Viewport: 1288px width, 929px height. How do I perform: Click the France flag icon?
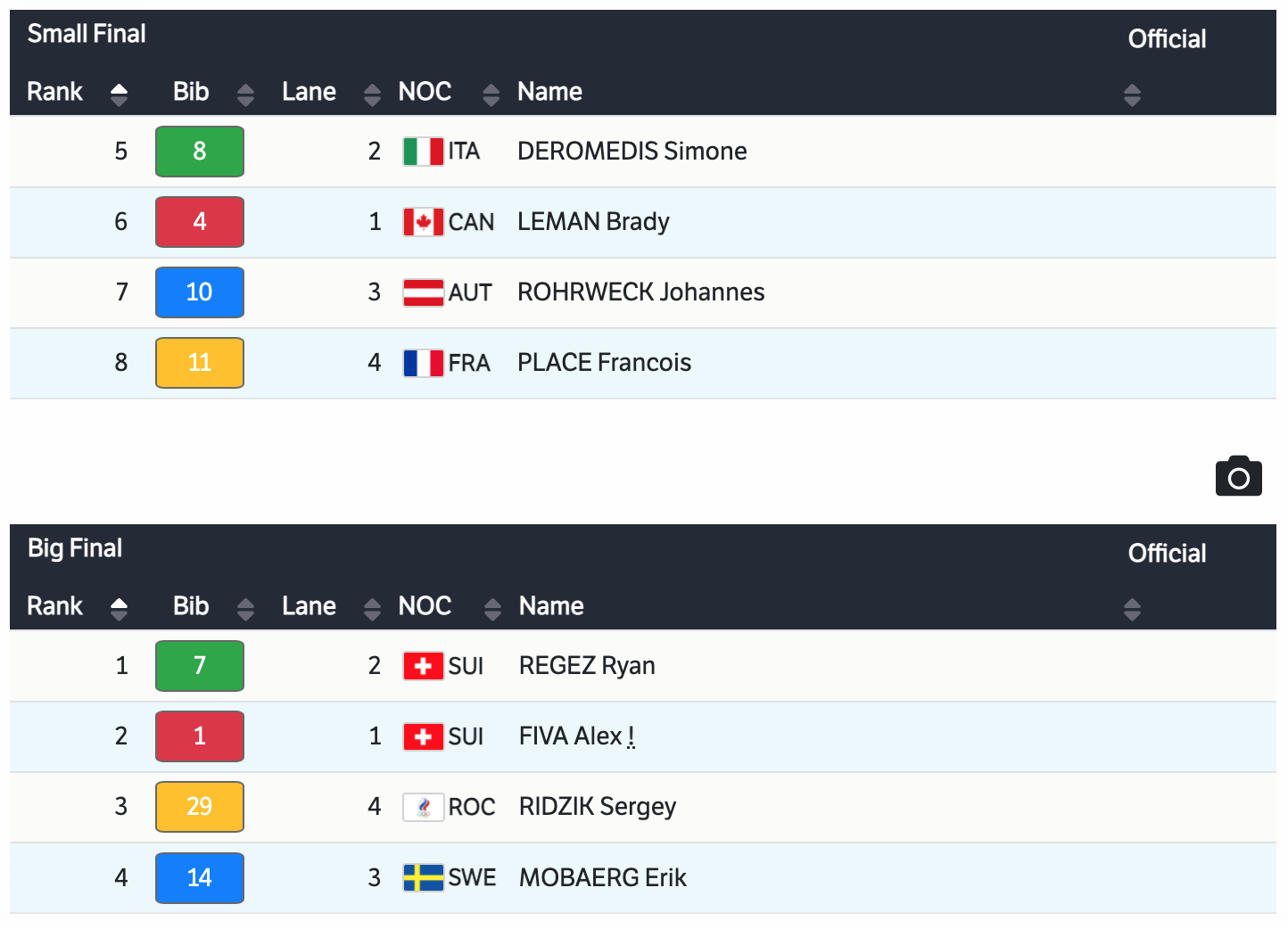423,363
